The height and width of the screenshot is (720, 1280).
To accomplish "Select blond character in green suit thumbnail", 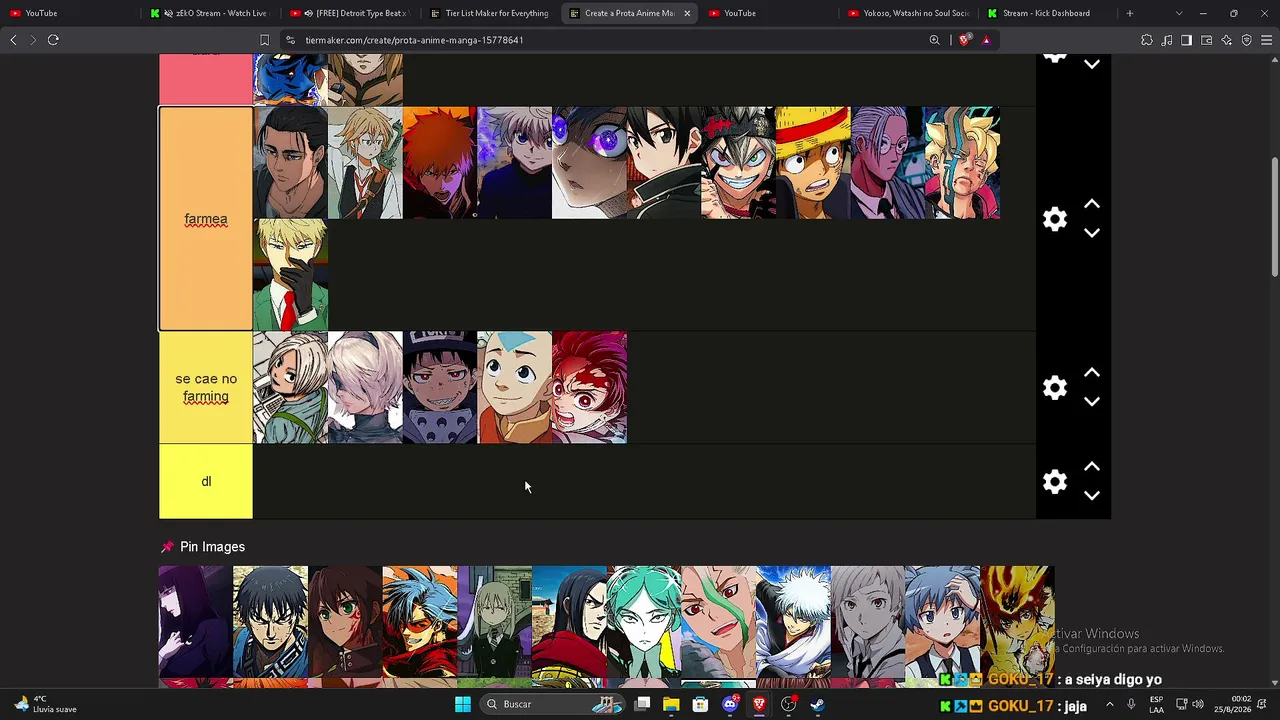I will (x=291, y=275).
